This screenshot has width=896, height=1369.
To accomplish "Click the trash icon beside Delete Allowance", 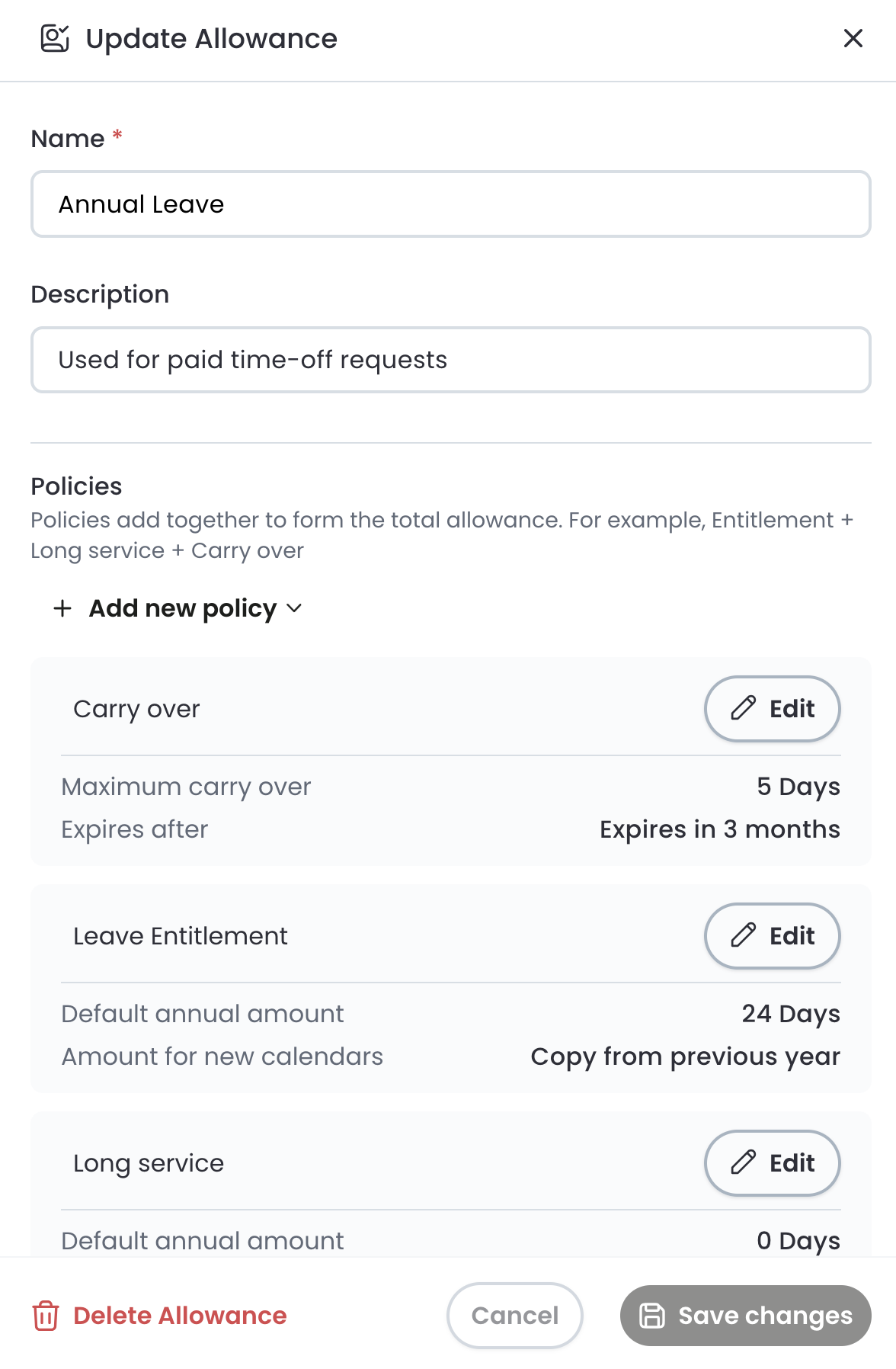I will pos(46,1316).
